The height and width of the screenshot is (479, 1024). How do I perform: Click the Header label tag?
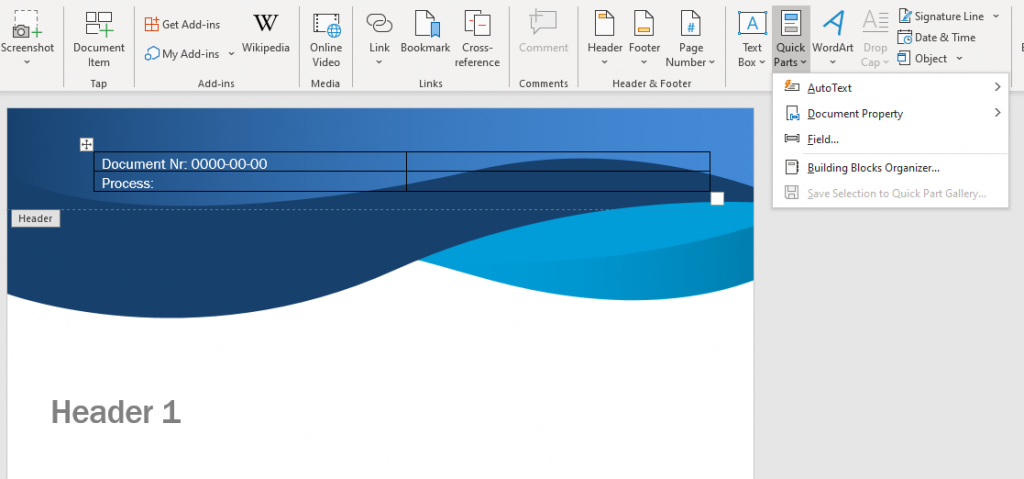[x=35, y=218]
